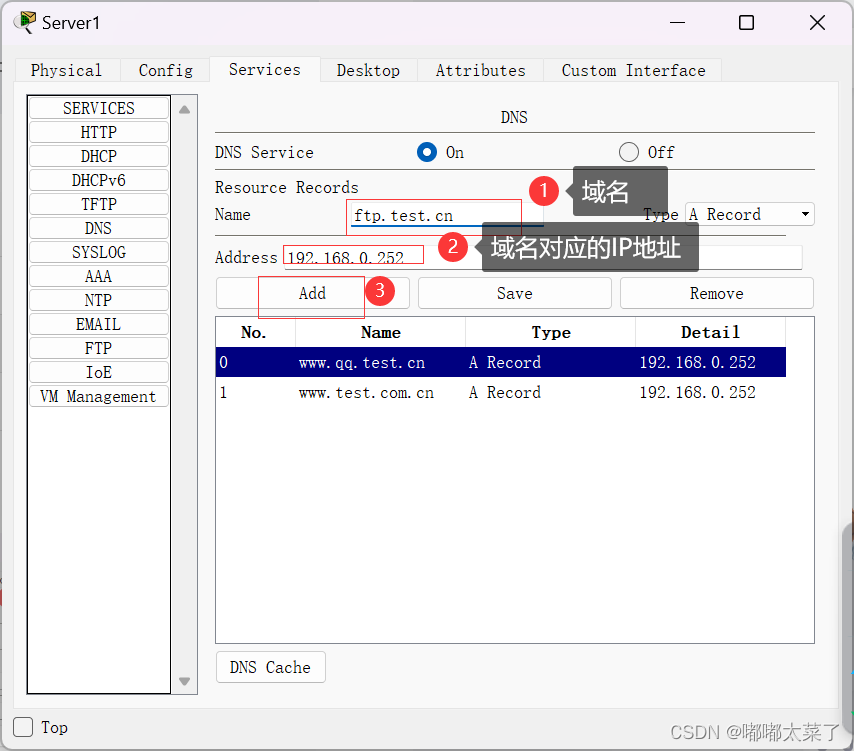This screenshot has height=751, width=854.
Task: Open the AAA service page
Action: click(x=99, y=276)
